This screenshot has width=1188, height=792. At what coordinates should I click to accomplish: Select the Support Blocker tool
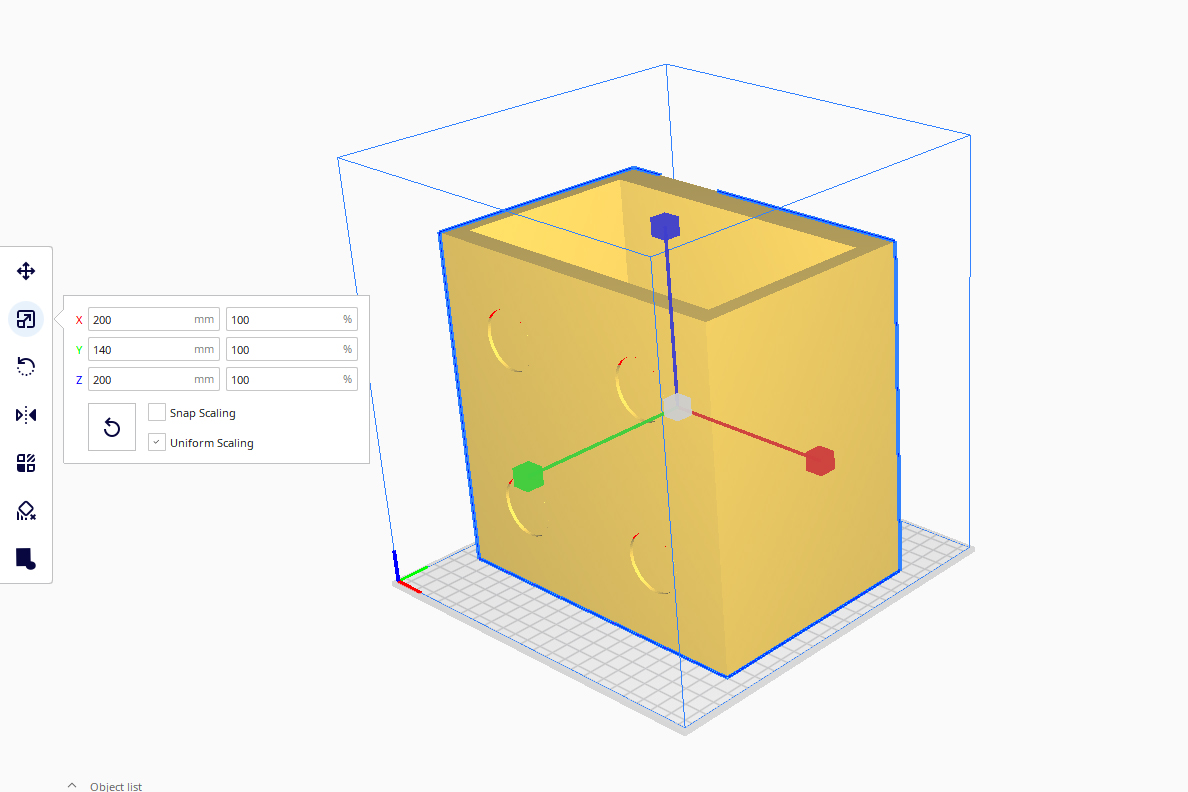pyautogui.click(x=26, y=511)
